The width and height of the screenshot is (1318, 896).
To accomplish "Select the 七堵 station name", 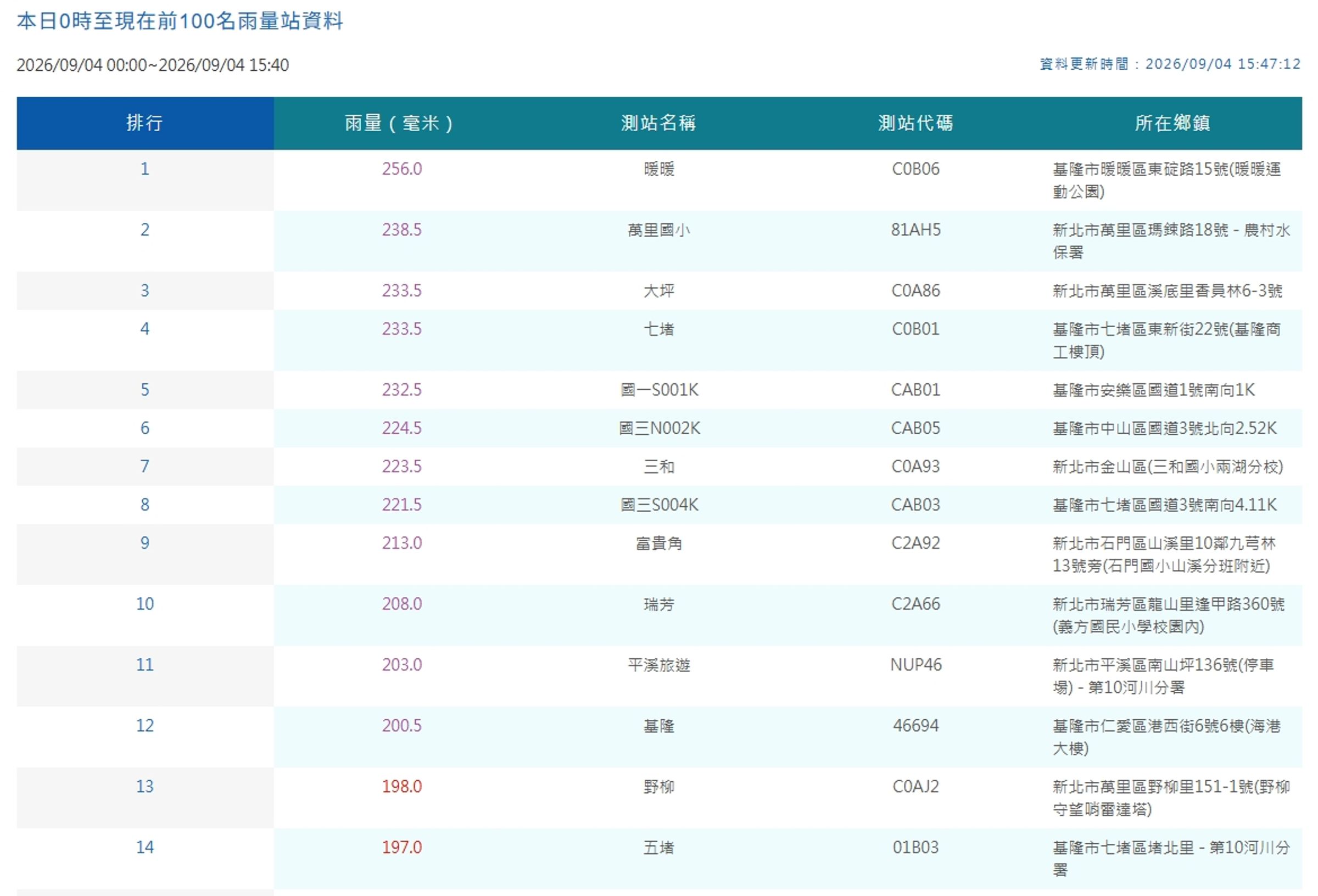I will [658, 329].
